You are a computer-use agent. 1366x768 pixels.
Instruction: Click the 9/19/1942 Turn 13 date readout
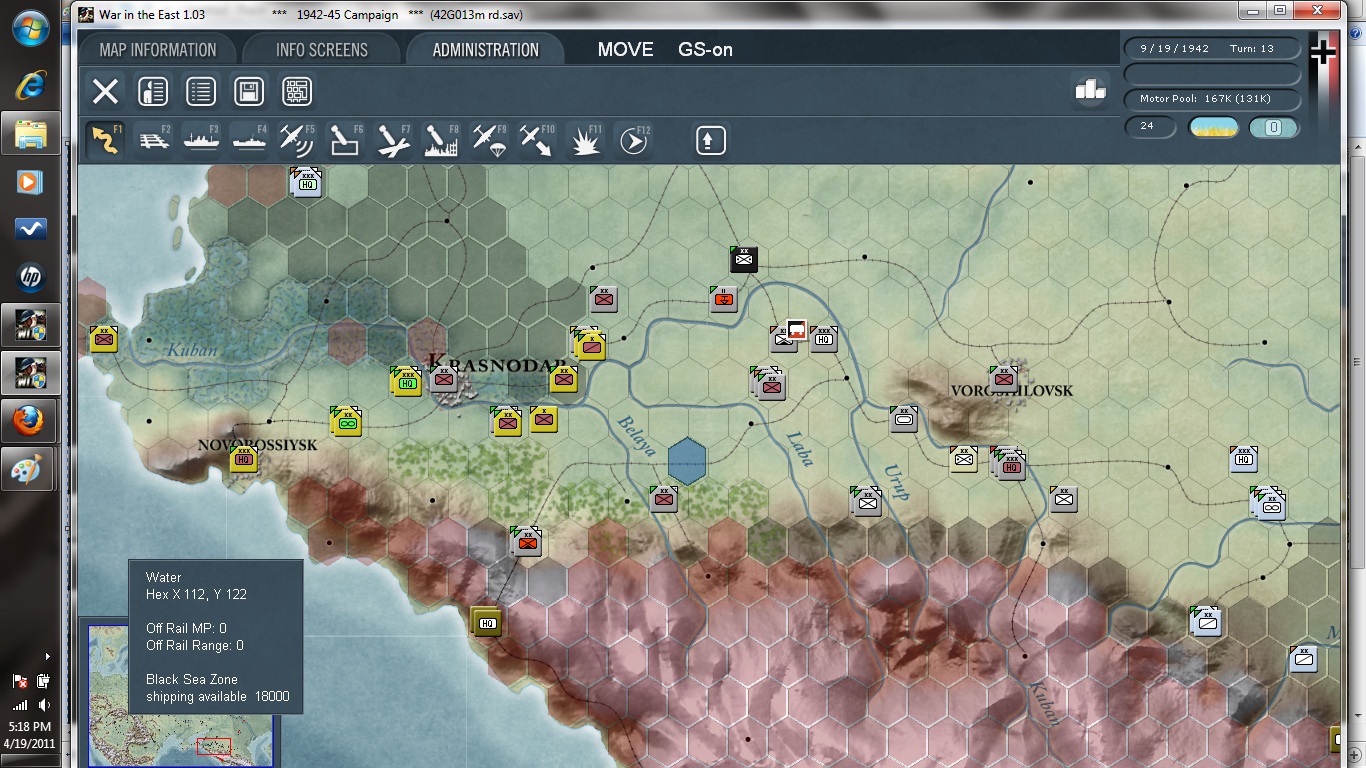pyautogui.click(x=1213, y=48)
